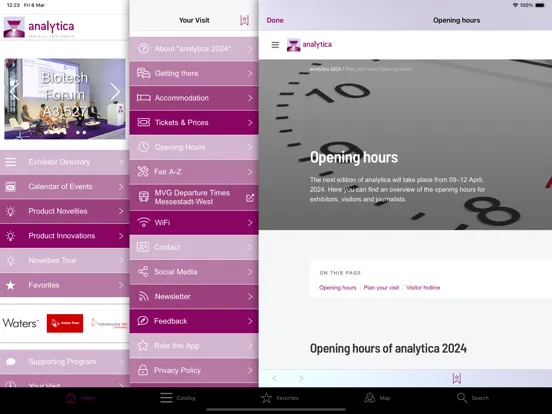Open Novelties Tour via its chevron
The image size is (552, 414).
(x=121, y=261)
